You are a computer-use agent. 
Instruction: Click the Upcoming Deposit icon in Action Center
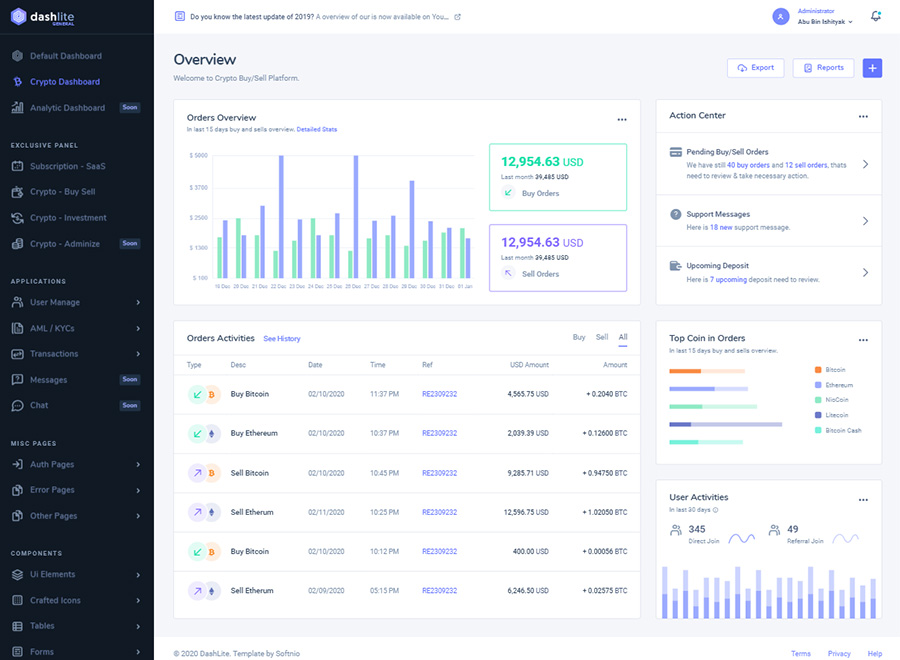(674, 267)
